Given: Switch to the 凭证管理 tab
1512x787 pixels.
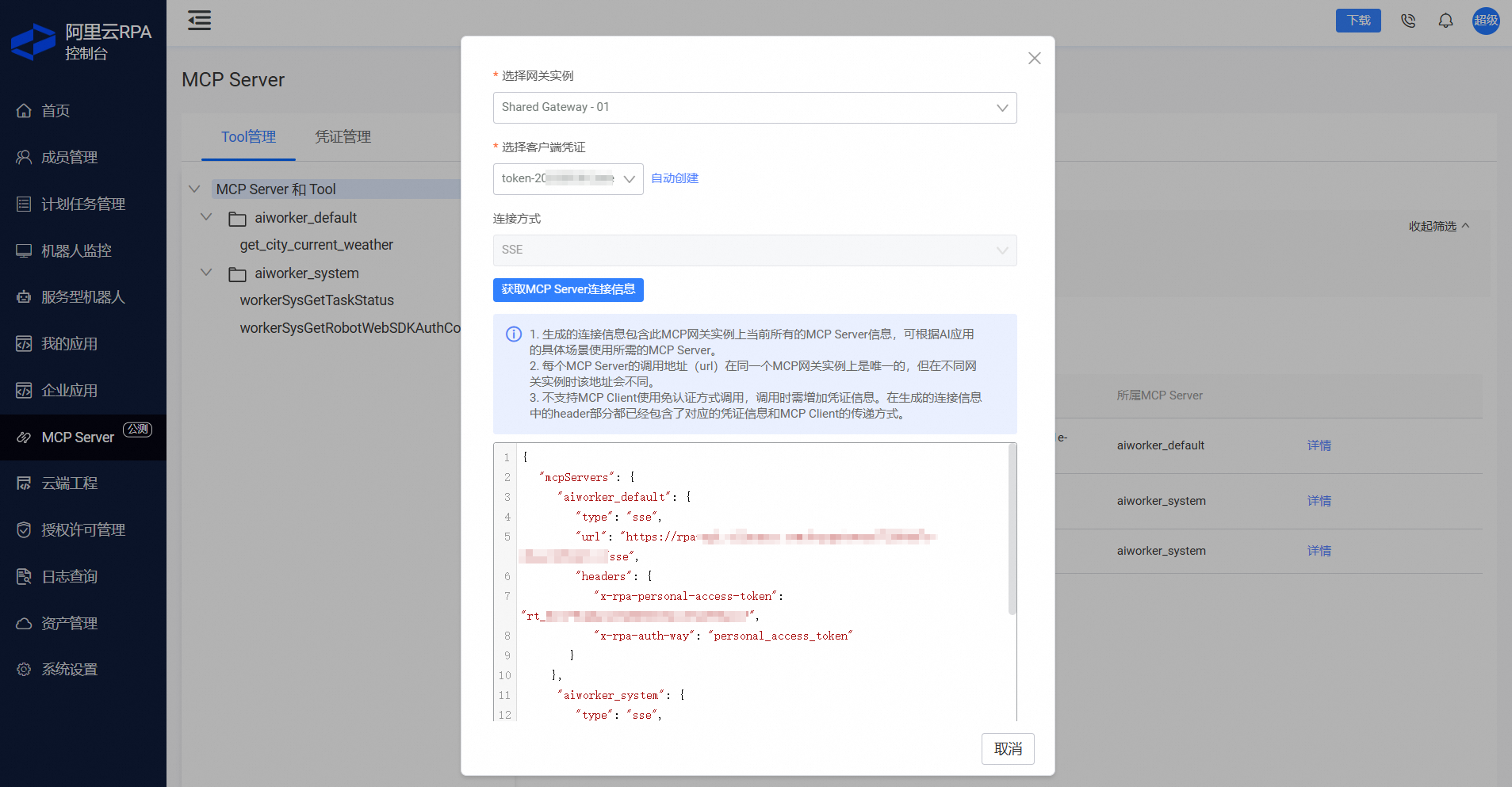Looking at the screenshot, I should tap(343, 137).
